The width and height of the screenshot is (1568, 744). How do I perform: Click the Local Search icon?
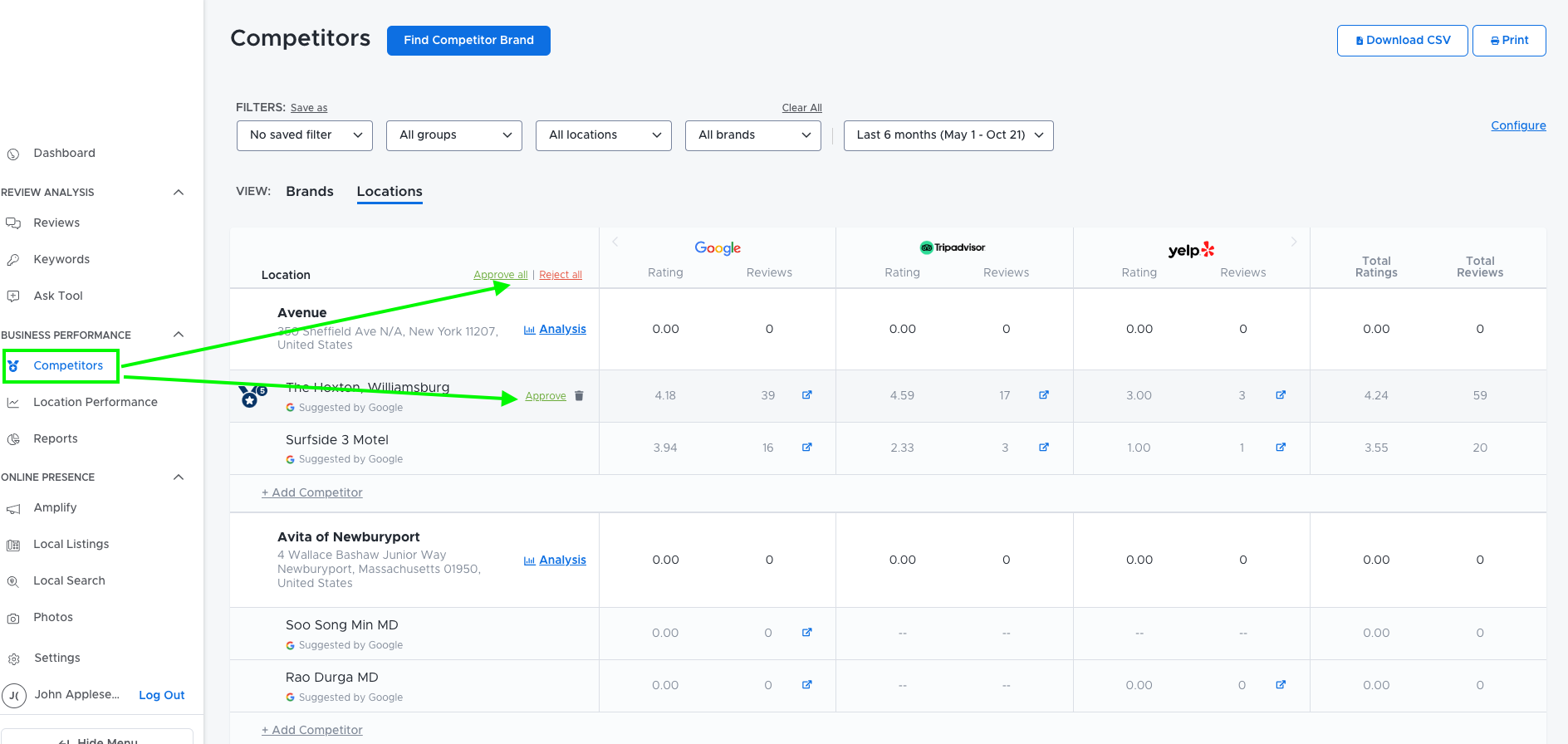tap(13, 581)
